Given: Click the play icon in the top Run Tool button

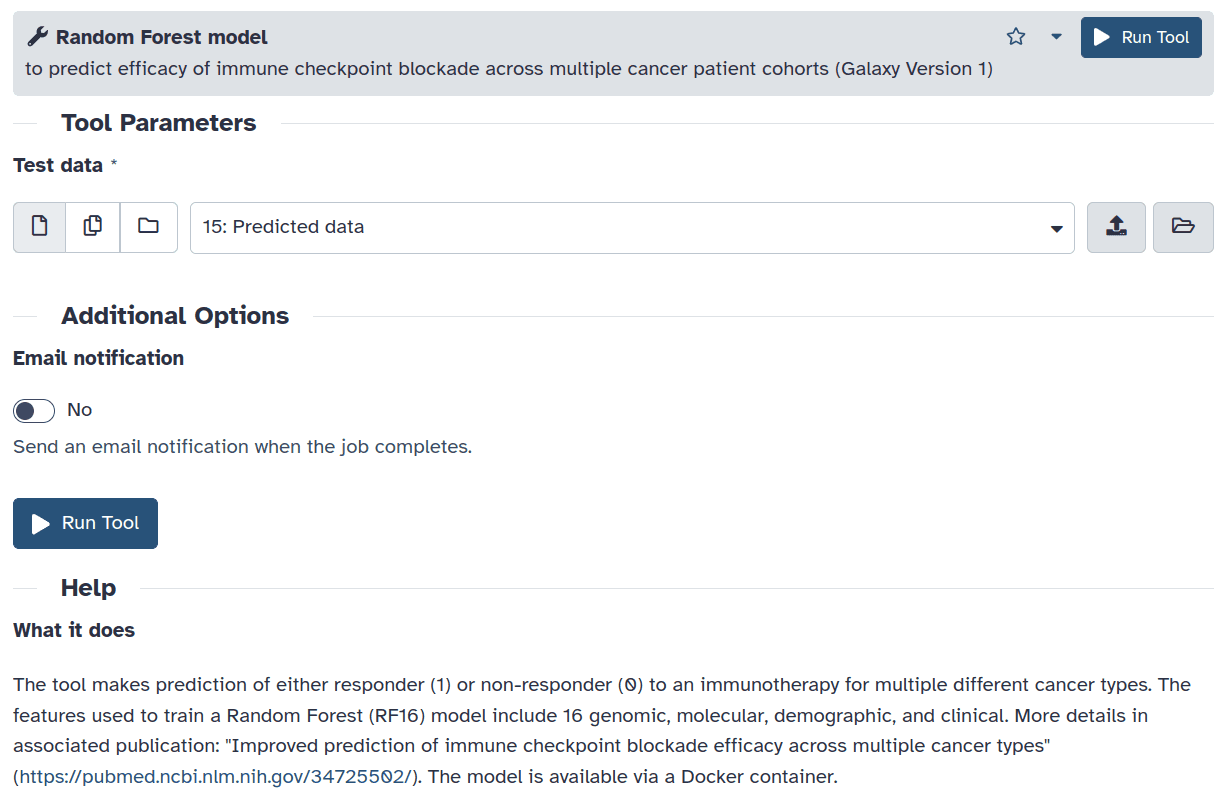Looking at the screenshot, I should click(1102, 38).
